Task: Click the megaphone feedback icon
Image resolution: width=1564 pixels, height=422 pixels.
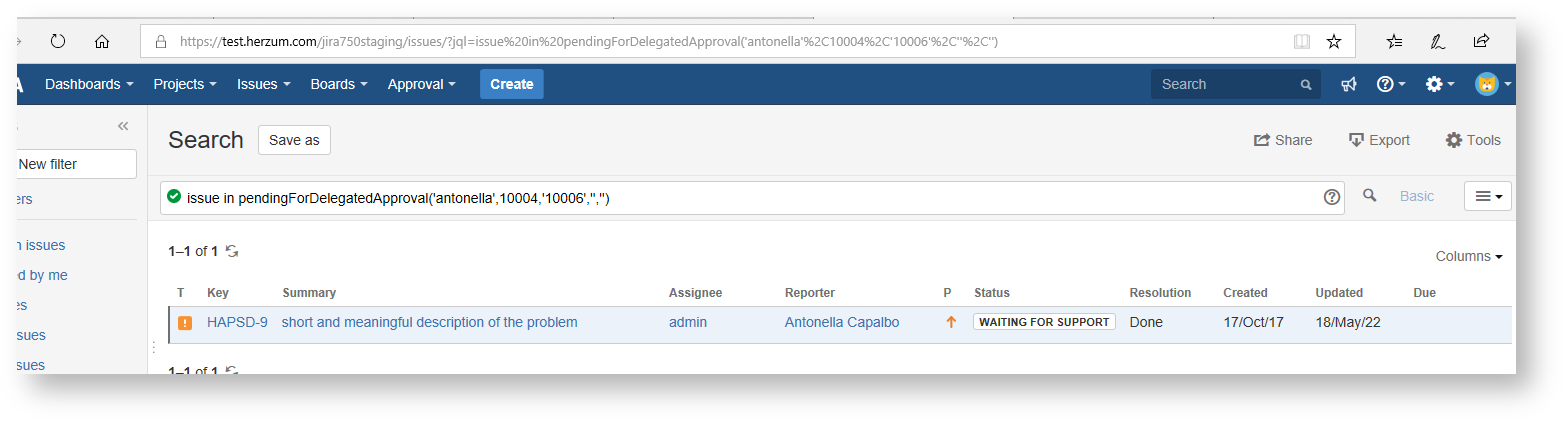Action: tap(1349, 84)
